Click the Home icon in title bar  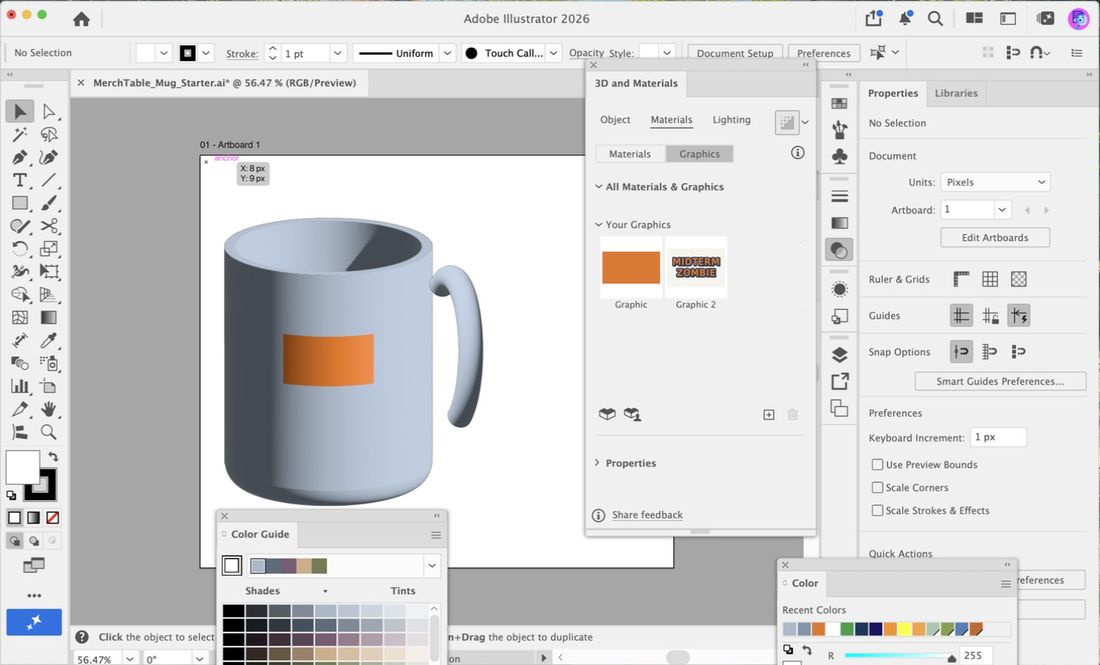pyautogui.click(x=81, y=19)
